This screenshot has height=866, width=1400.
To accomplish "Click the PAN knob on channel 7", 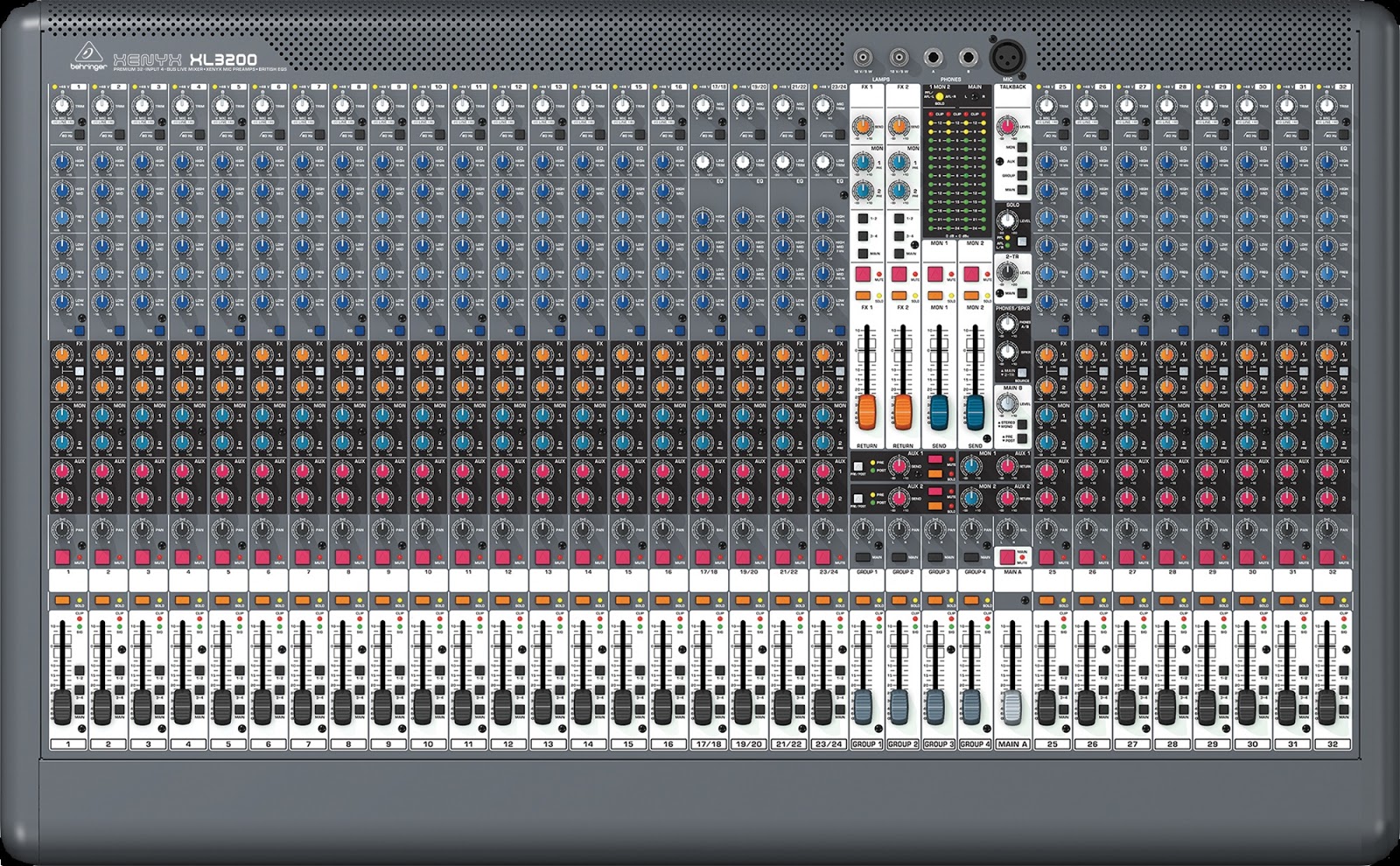I will 304,527.
